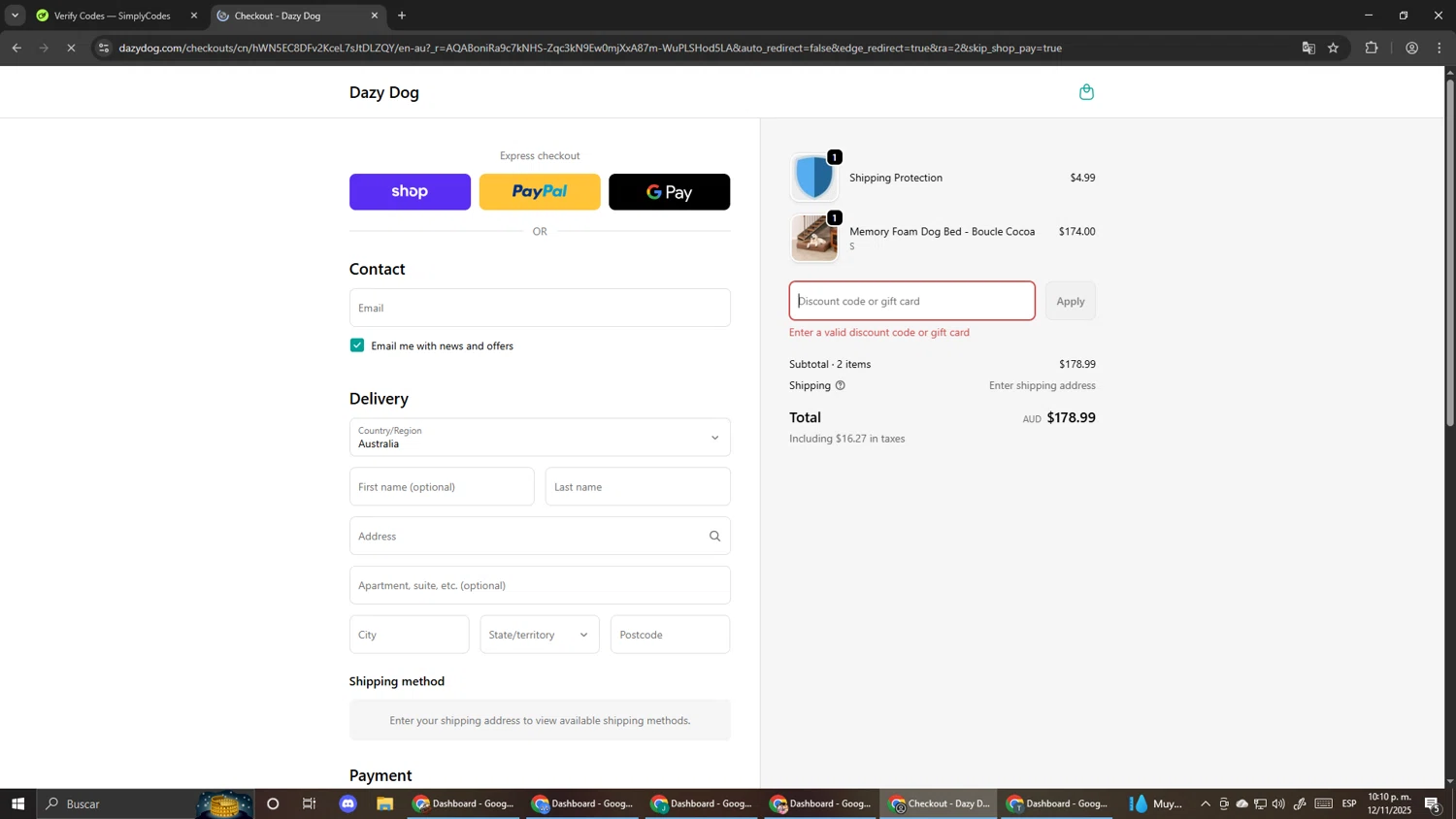This screenshot has height=819, width=1456.
Task: Click the Postcode input field
Action: point(670,635)
